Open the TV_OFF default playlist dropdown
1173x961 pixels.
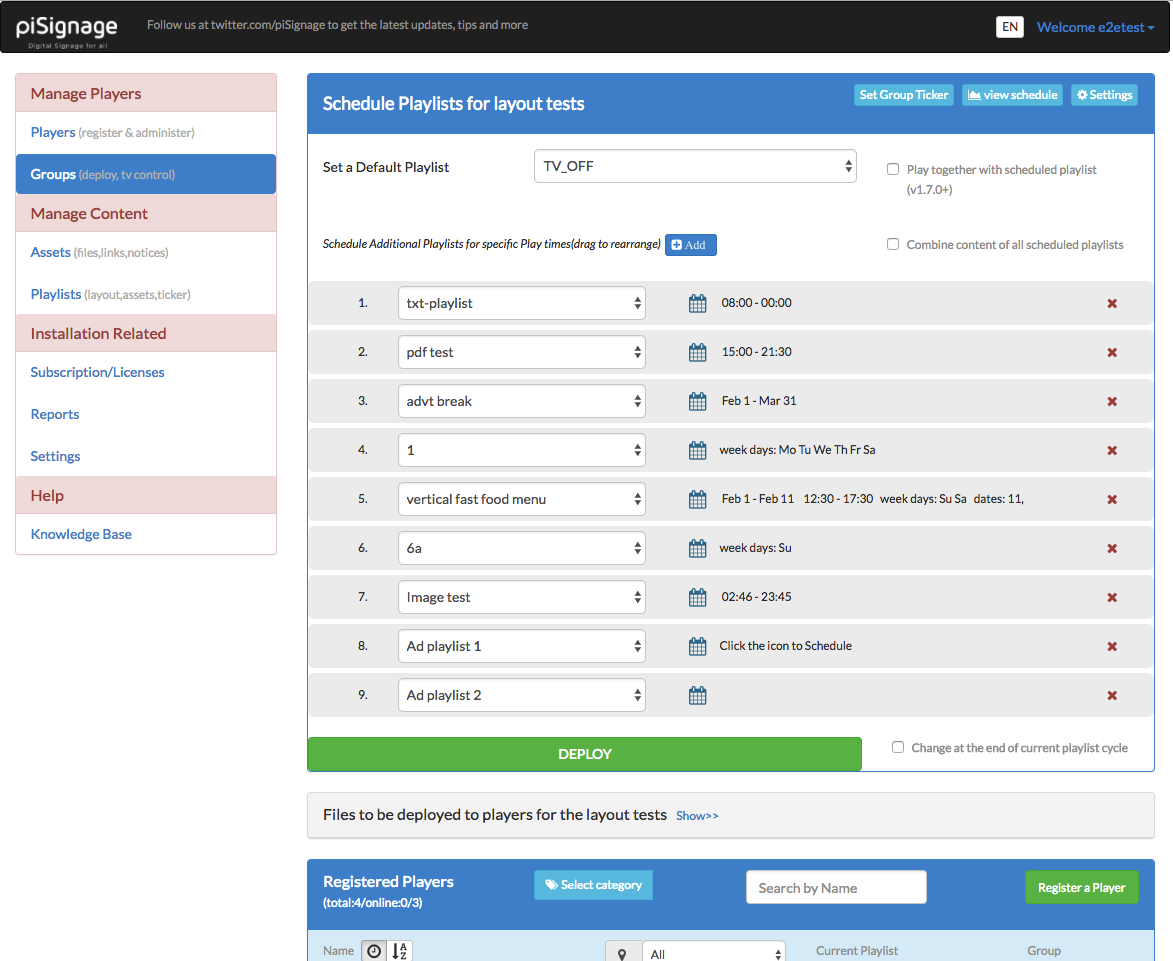(x=695, y=167)
